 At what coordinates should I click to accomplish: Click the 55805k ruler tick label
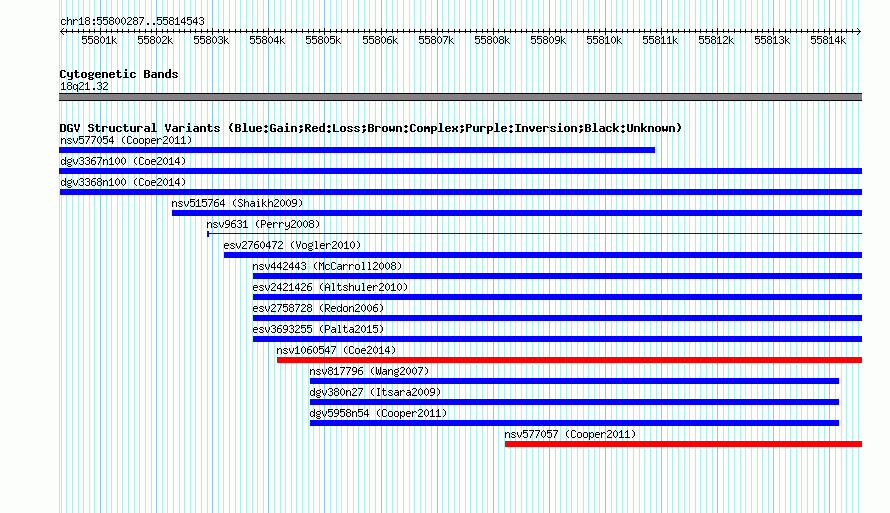(x=324, y=40)
